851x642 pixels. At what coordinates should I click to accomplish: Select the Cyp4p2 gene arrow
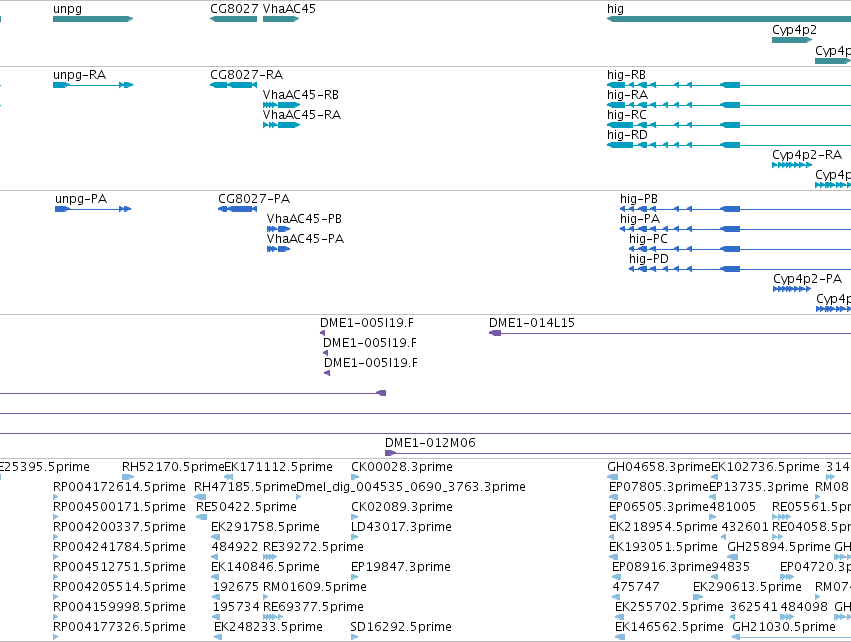coord(792,40)
